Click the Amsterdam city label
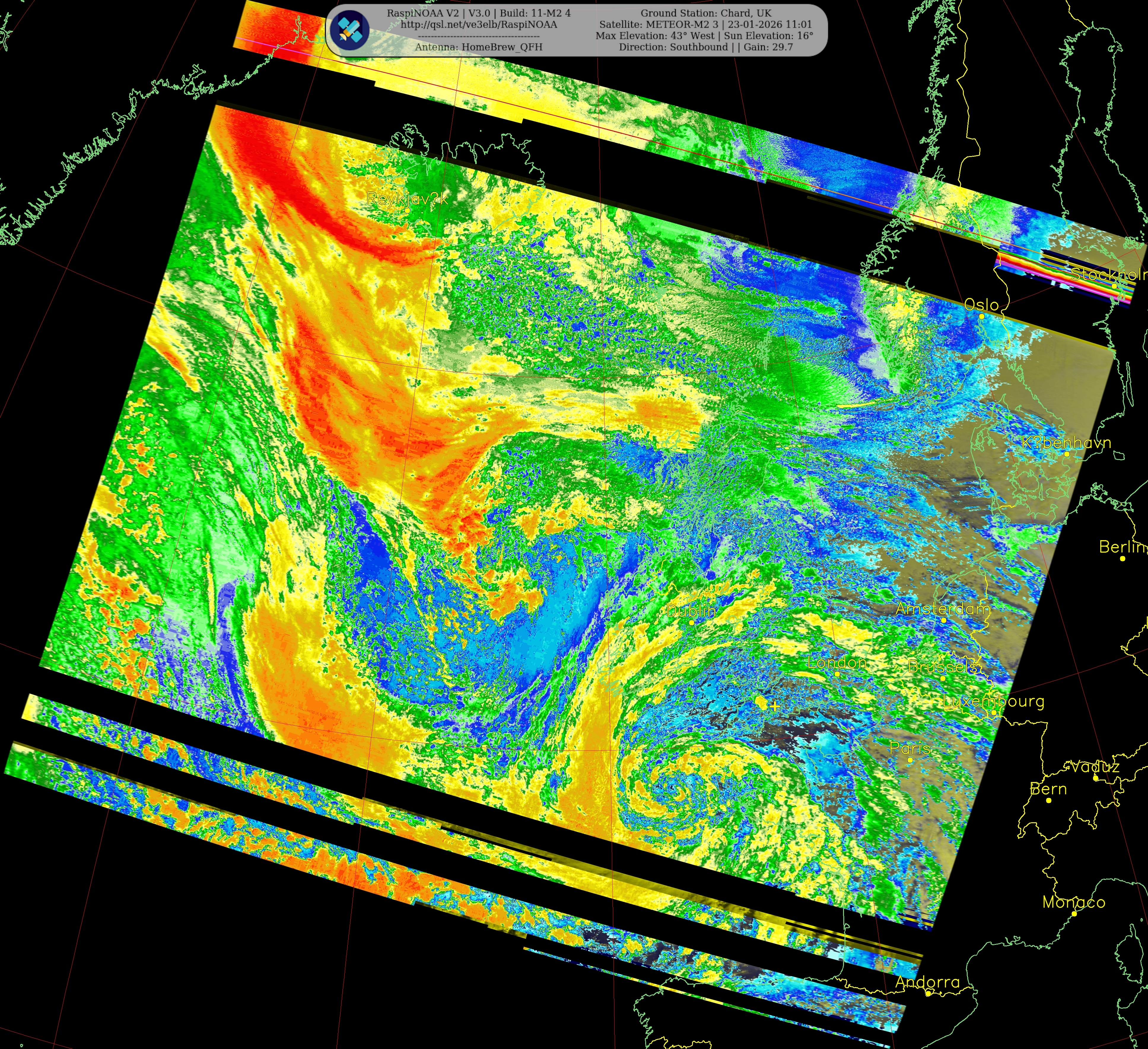 pyautogui.click(x=942, y=609)
